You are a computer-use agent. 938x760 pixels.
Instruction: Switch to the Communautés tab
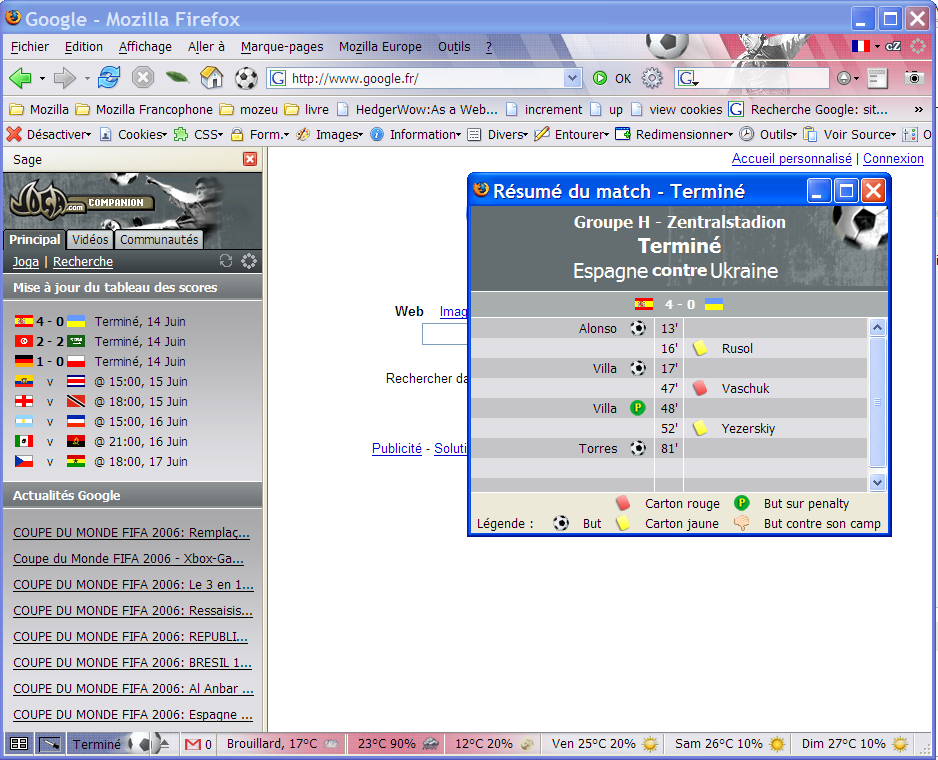click(x=159, y=239)
